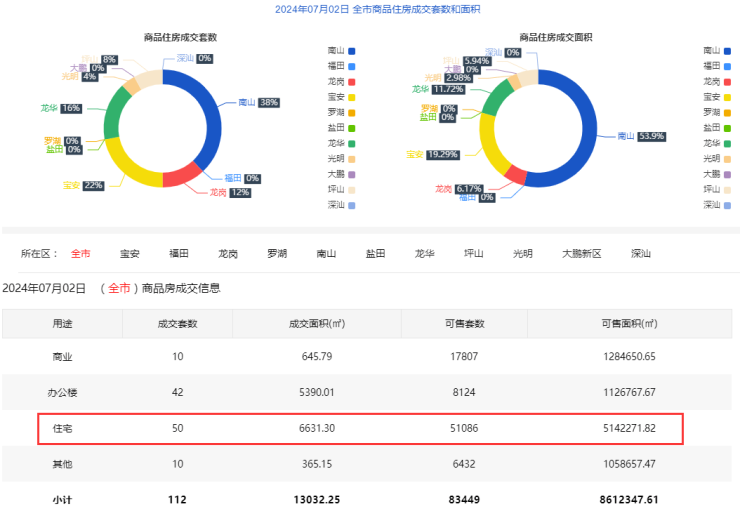Select the 全市 district filter tab
This screenshot has height=516, width=740.
click(80, 254)
